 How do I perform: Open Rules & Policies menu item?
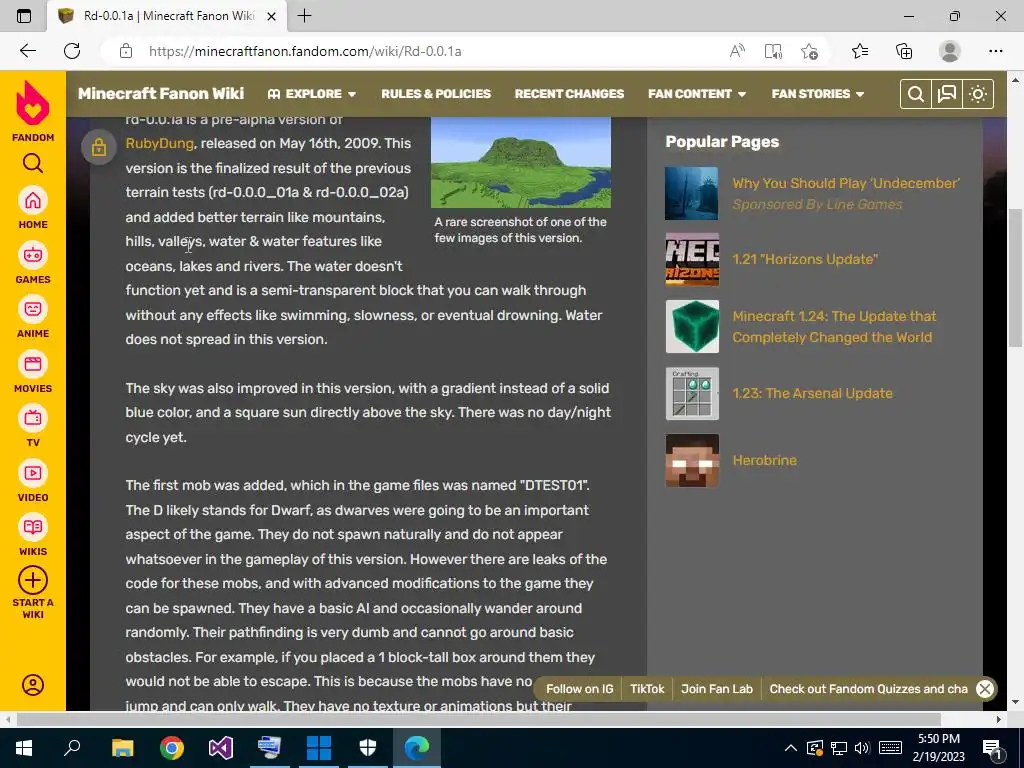tap(436, 94)
